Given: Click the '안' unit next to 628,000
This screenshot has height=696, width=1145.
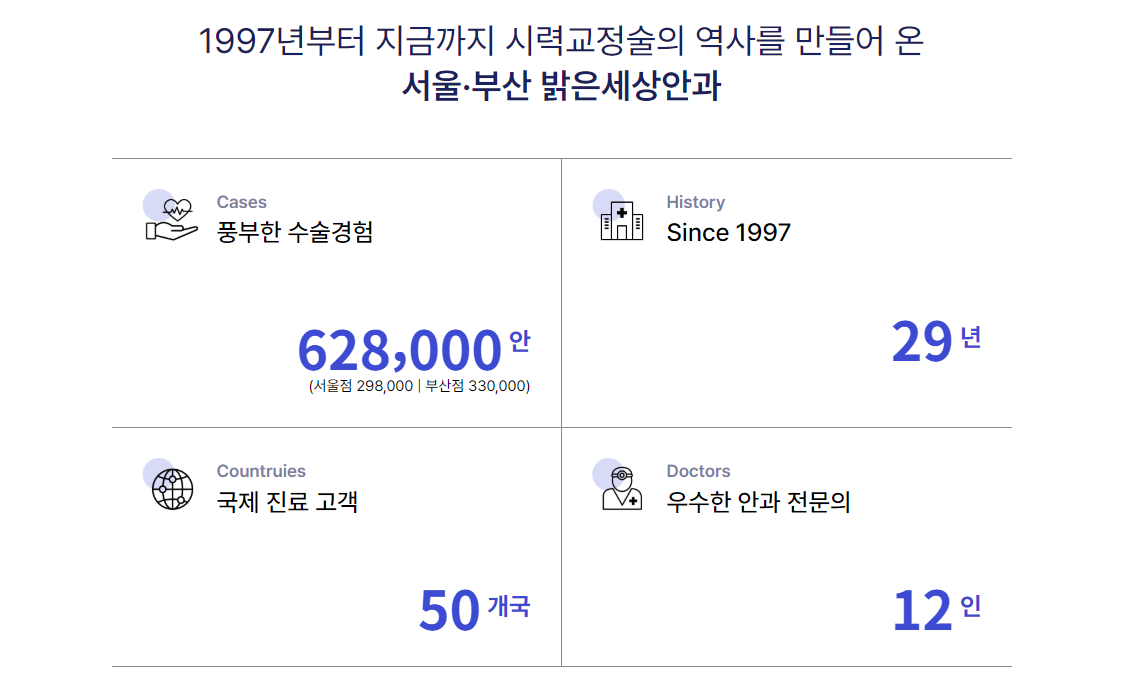Looking at the screenshot, I should point(520,341).
